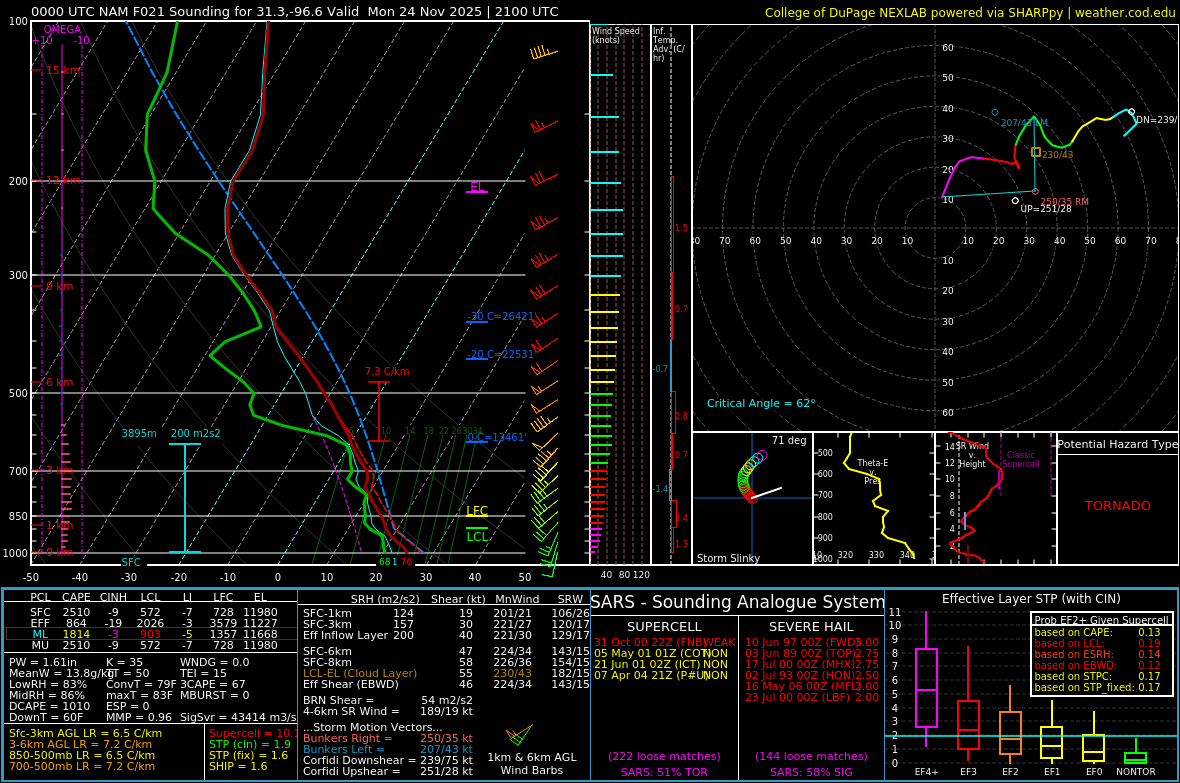Image resolution: width=1180 pixels, height=783 pixels.
Task: Click the (222 loose matches) text
Action: point(665,756)
